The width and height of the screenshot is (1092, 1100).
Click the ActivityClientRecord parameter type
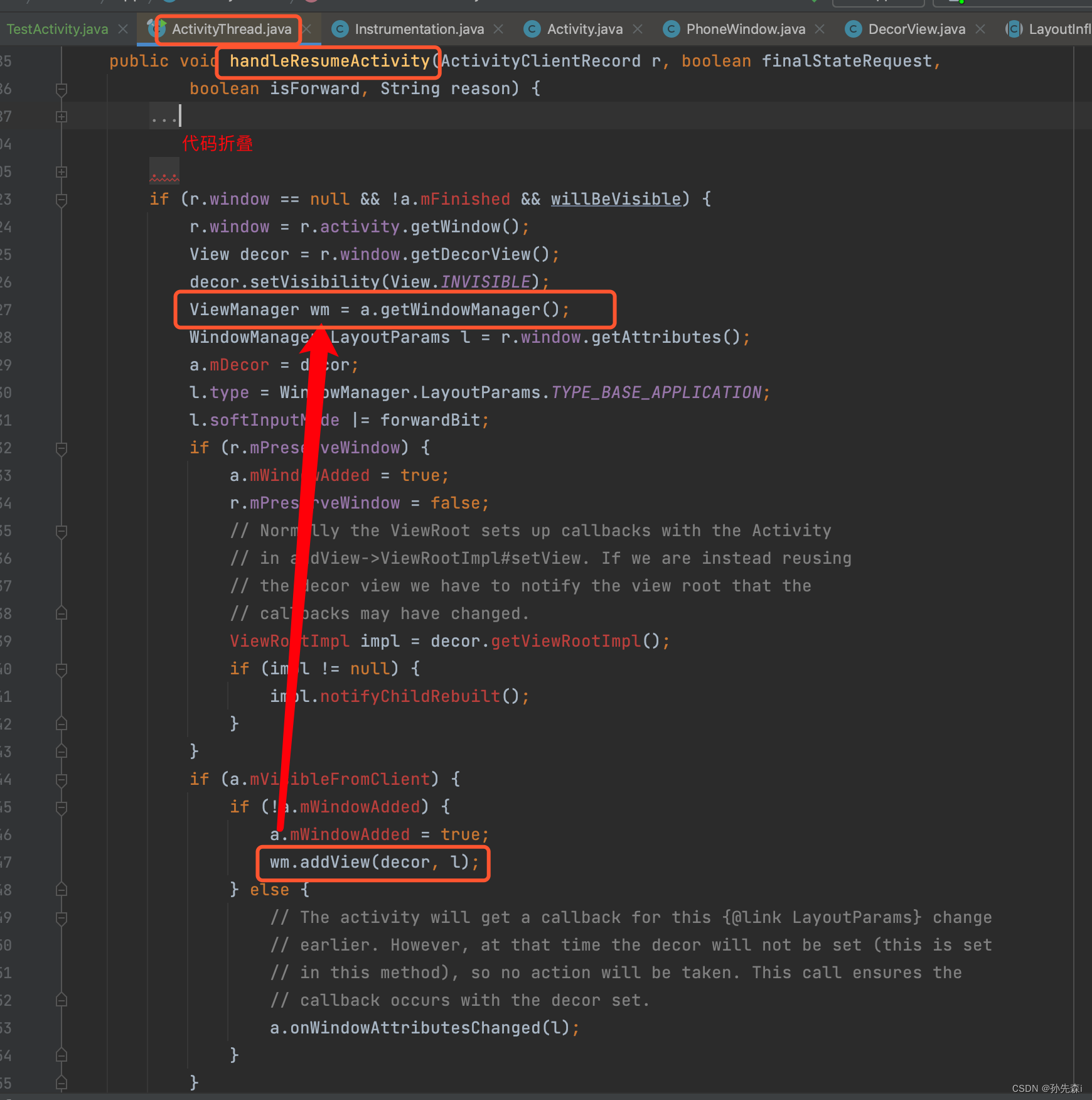pos(540,62)
